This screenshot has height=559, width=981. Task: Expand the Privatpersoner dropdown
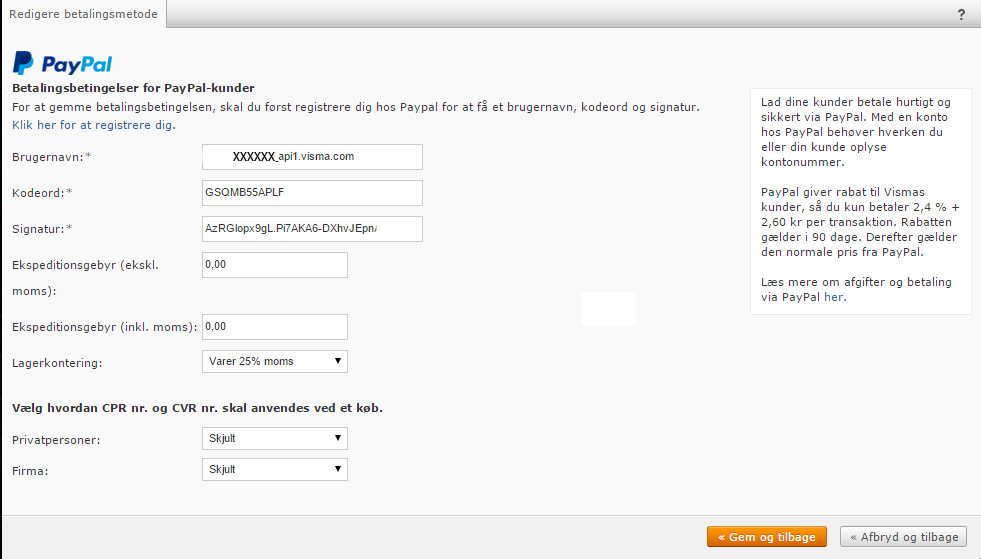tap(275, 439)
